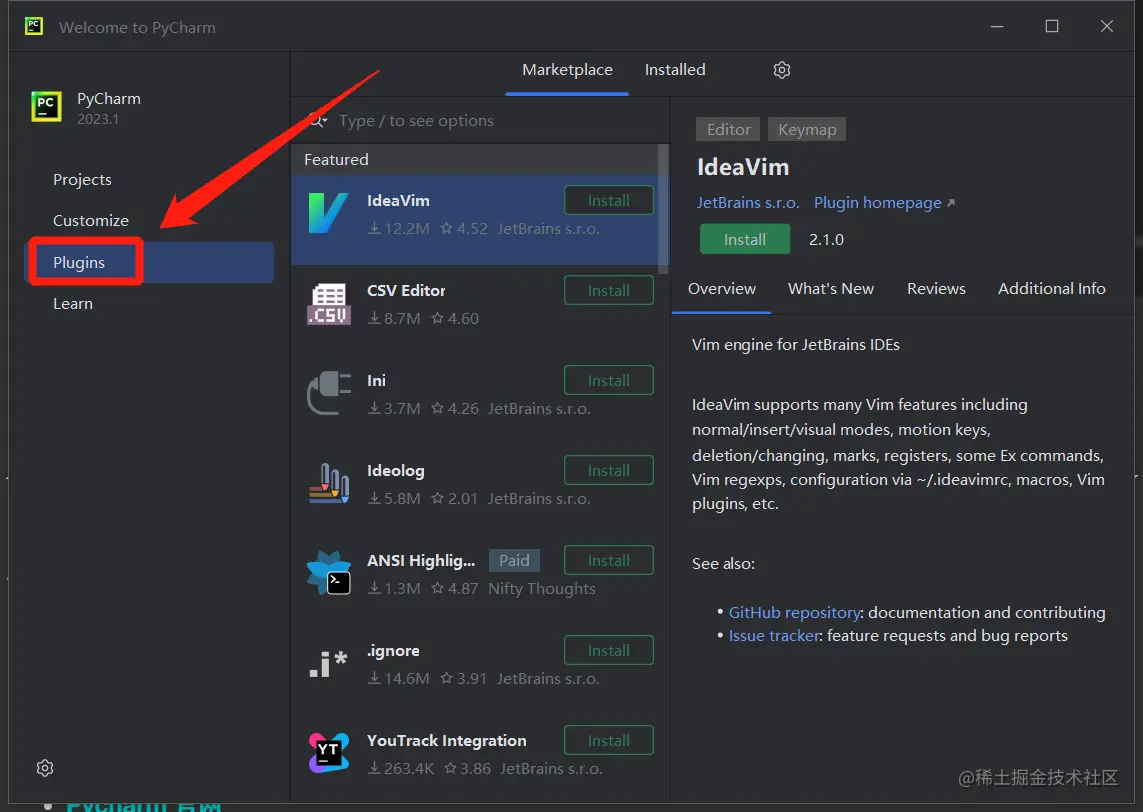Click the PyCharm title bar app icon
The height and width of the screenshot is (812, 1143).
(x=34, y=27)
